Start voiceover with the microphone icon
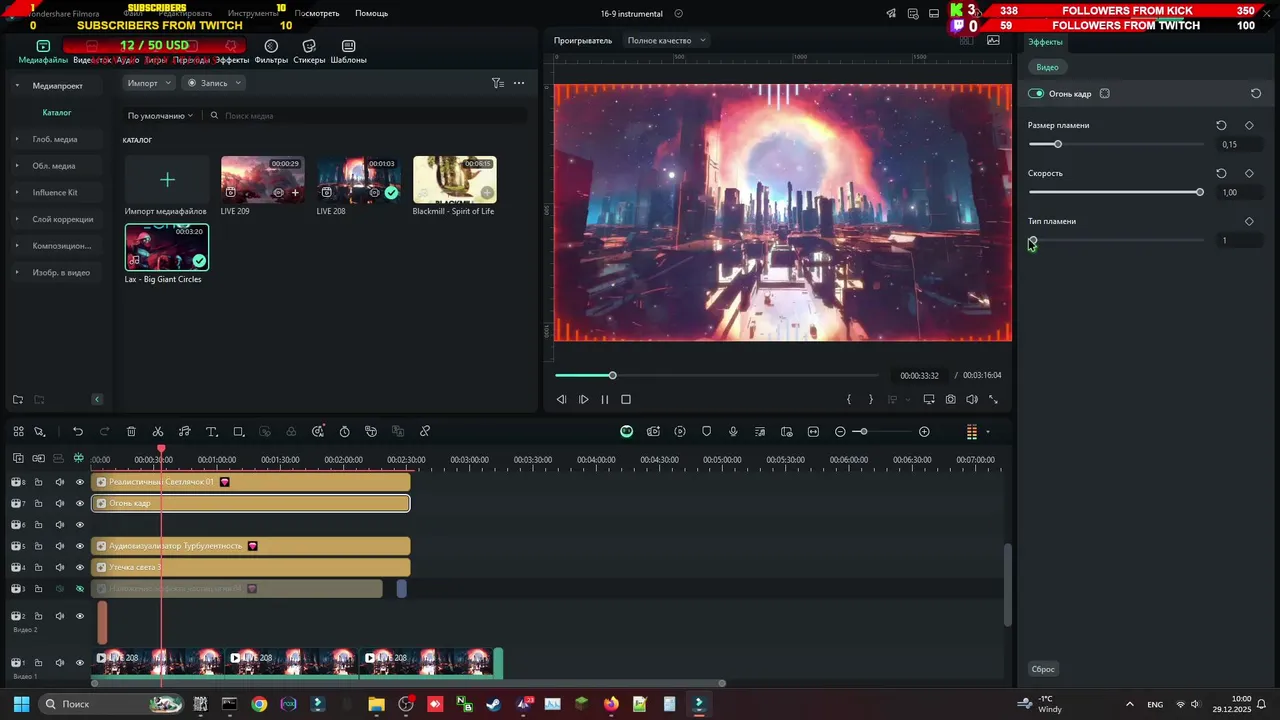 pyautogui.click(x=733, y=432)
